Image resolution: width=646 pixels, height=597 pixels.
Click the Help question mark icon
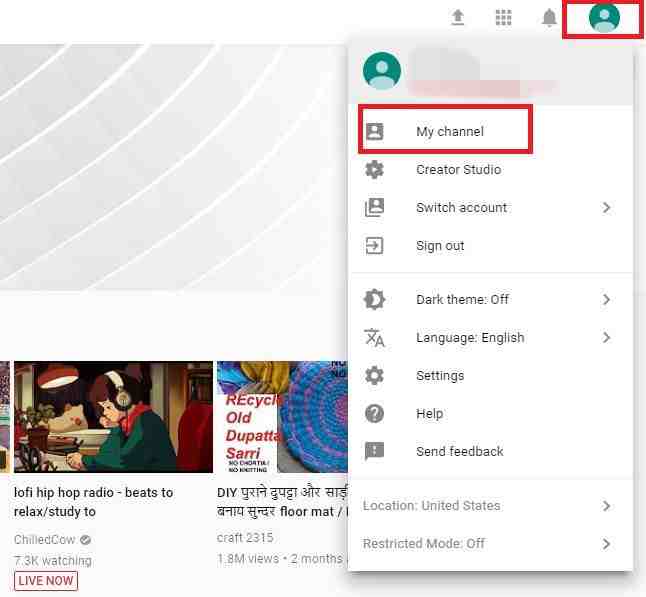tap(375, 414)
